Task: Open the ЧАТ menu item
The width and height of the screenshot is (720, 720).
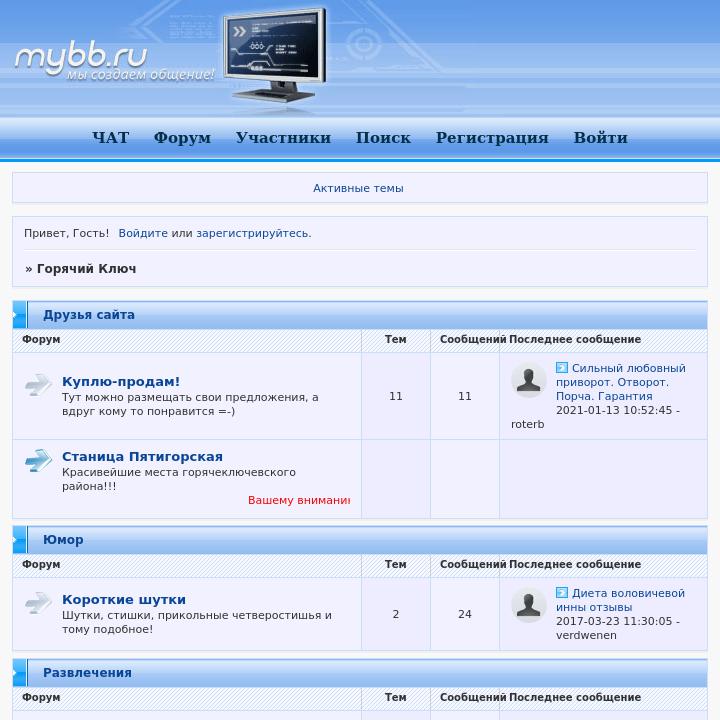Action: pyautogui.click(x=111, y=137)
